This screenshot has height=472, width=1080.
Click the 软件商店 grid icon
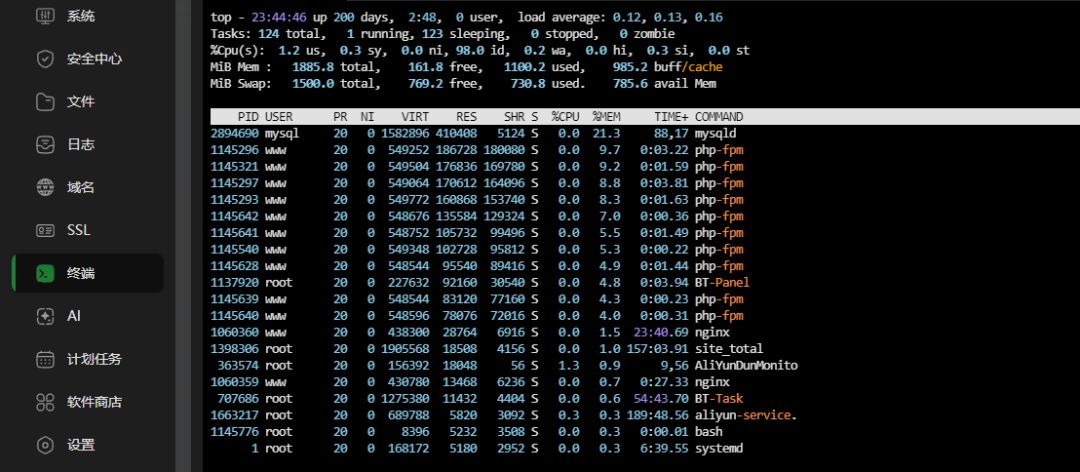(x=45, y=402)
